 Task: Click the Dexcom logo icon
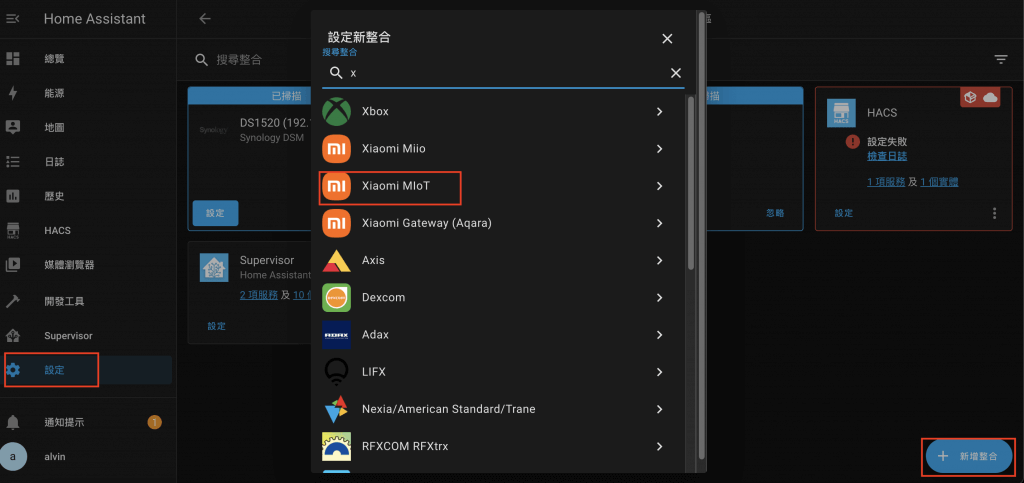(336, 298)
